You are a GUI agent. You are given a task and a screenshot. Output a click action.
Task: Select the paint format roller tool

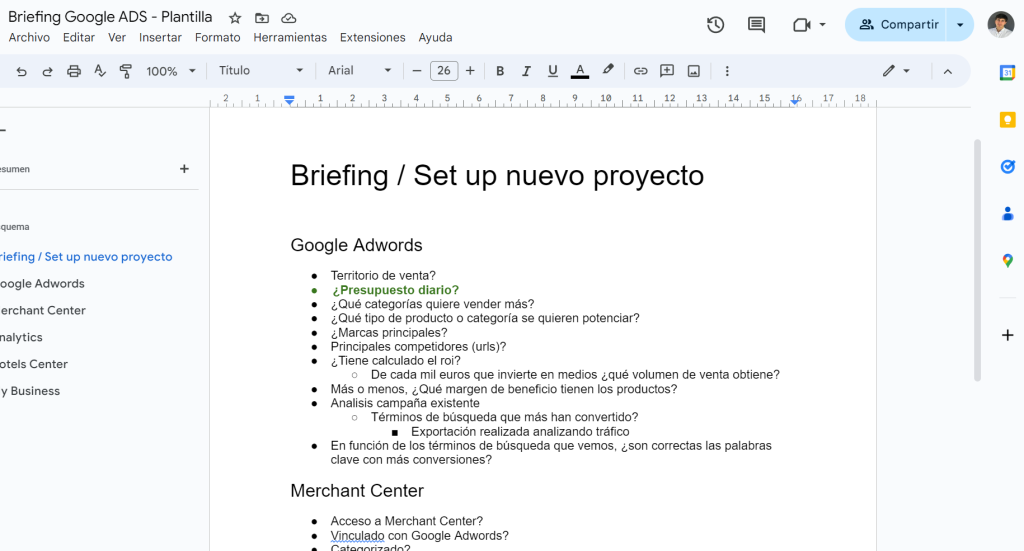point(126,71)
